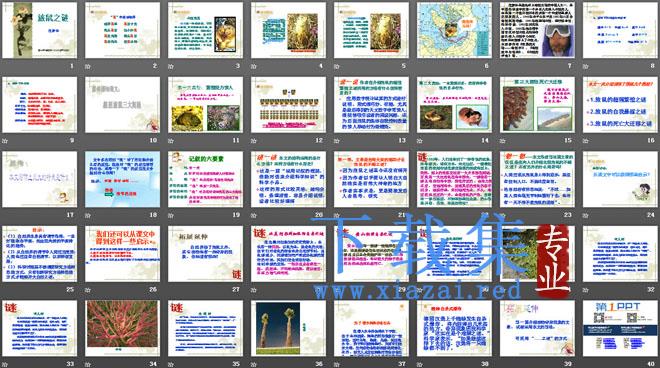Click the animation star icon below slide 2
This screenshot has width=660, height=368.
(88, 66)
